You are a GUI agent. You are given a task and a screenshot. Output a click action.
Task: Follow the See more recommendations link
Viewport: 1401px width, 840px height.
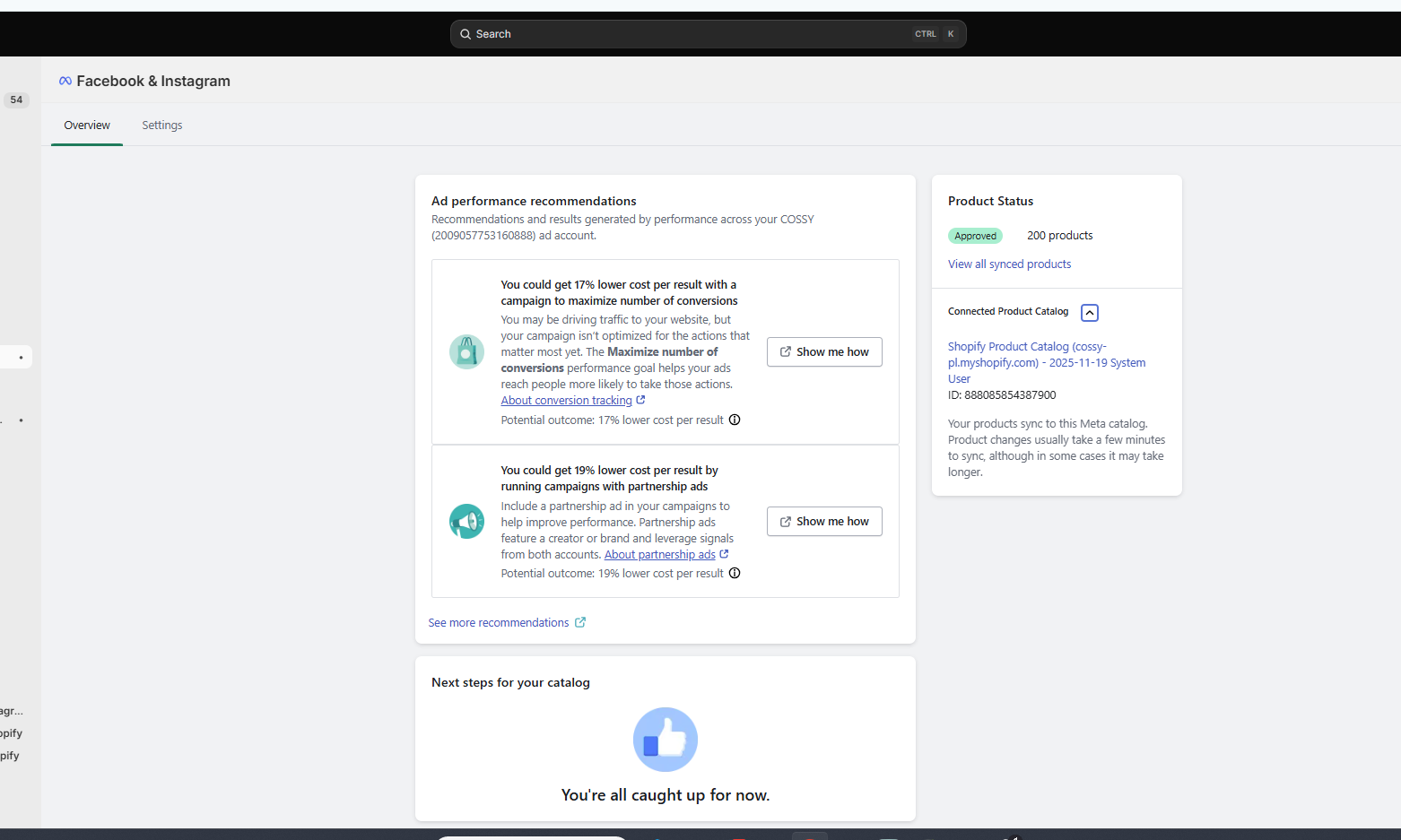tap(499, 623)
